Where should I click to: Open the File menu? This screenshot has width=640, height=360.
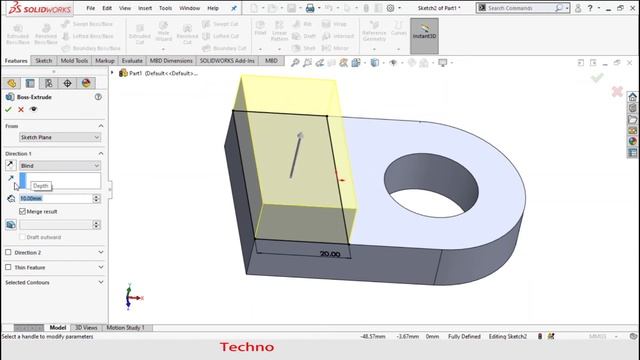point(91,8)
